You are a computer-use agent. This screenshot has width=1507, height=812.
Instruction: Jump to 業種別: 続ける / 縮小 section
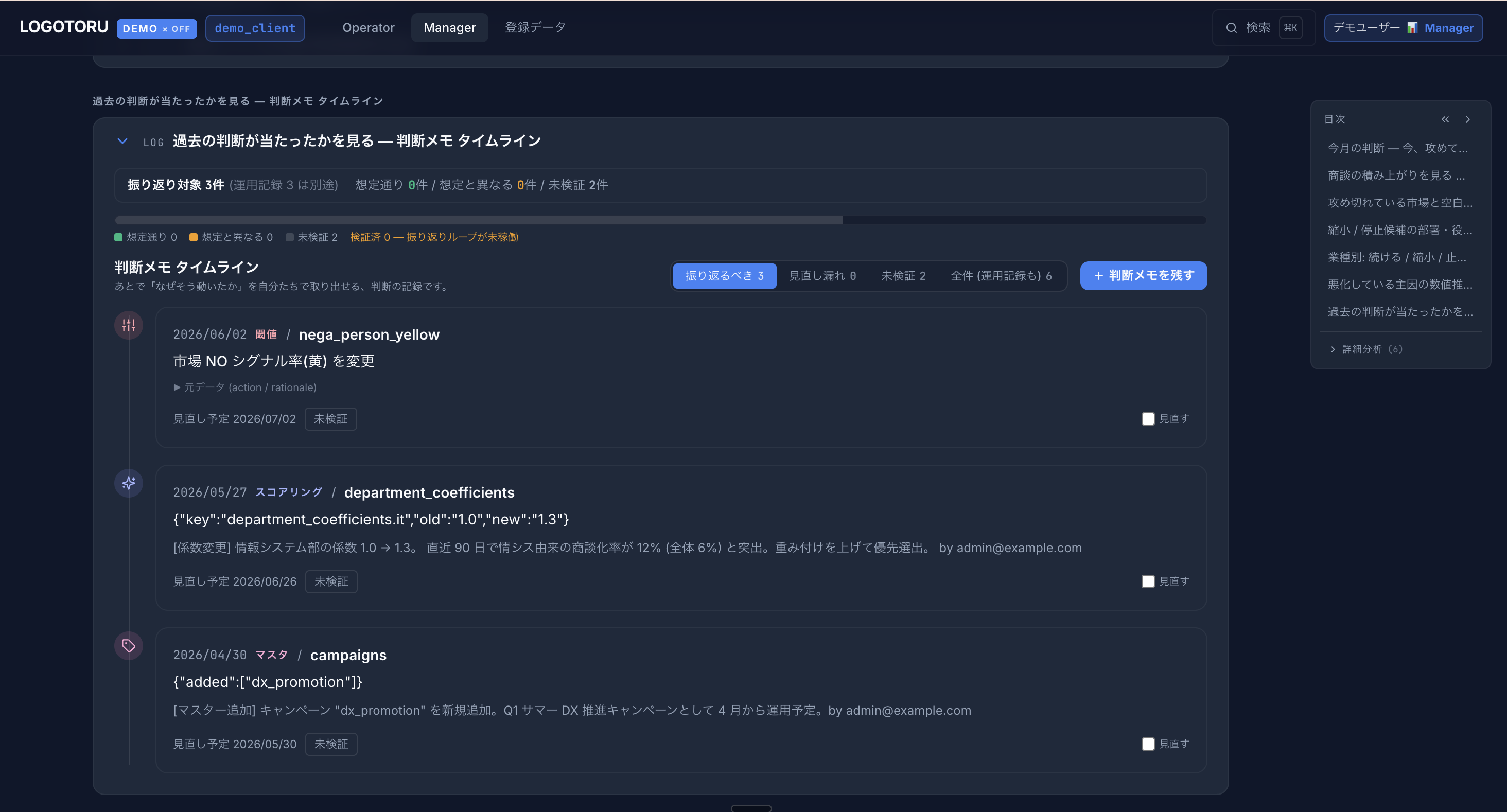point(1396,257)
